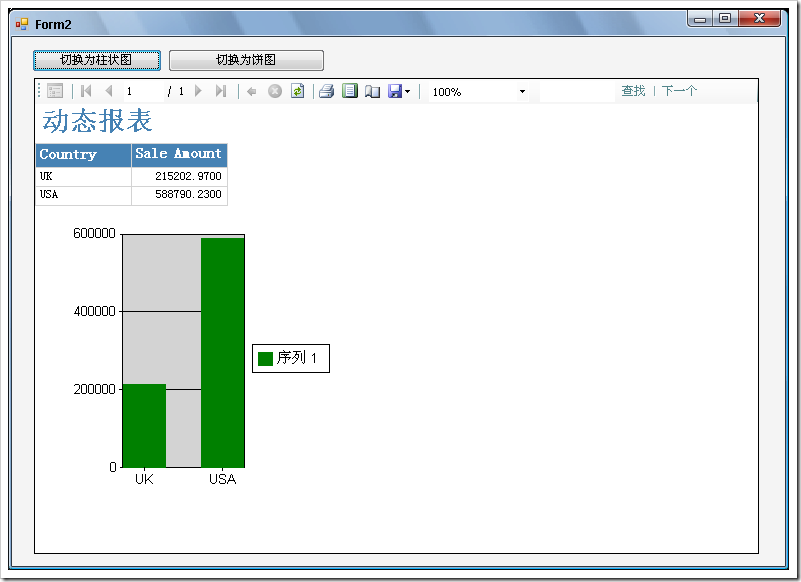801x582 pixels.
Task: Expand export format dropdown arrow
Action: [407, 91]
